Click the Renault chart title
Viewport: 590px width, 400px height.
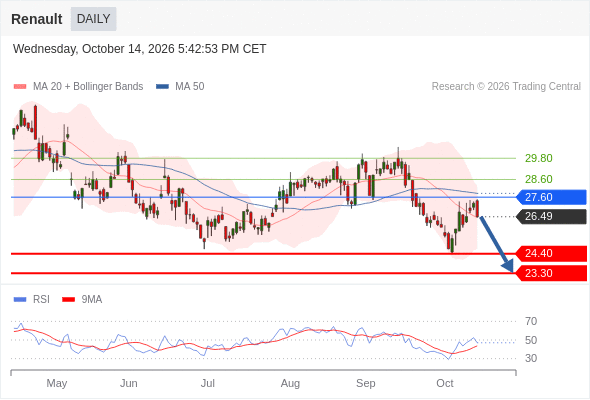click(x=37, y=19)
